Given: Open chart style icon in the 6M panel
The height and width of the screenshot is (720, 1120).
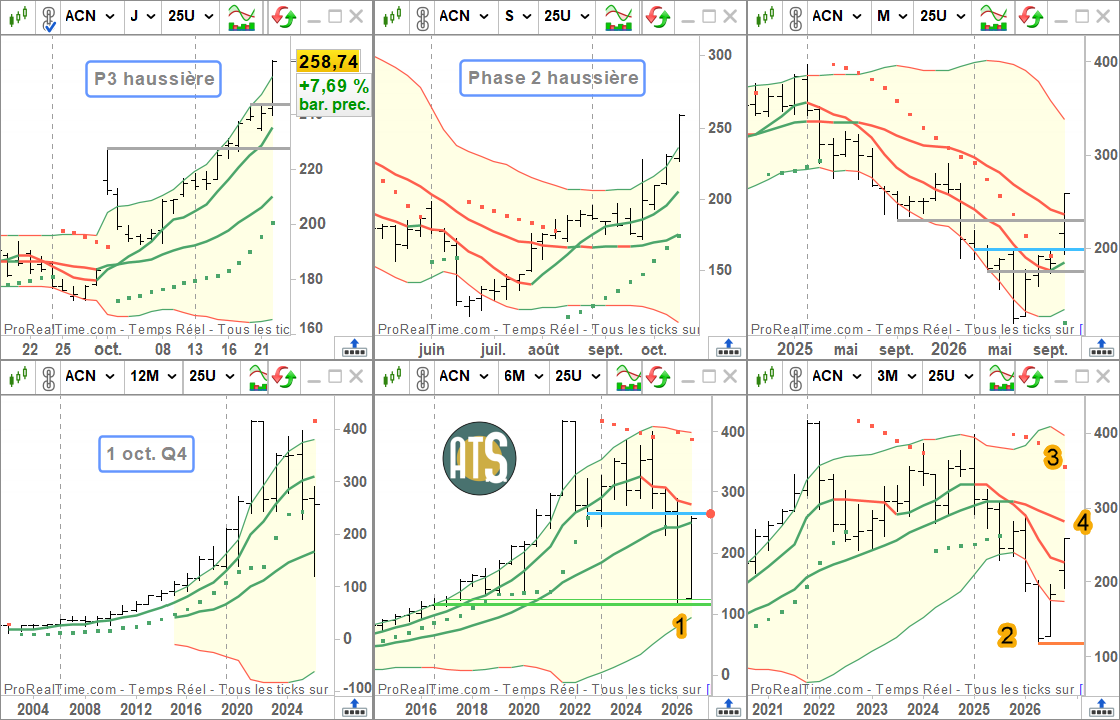Looking at the screenshot, I should pyautogui.click(x=393, y=376).
